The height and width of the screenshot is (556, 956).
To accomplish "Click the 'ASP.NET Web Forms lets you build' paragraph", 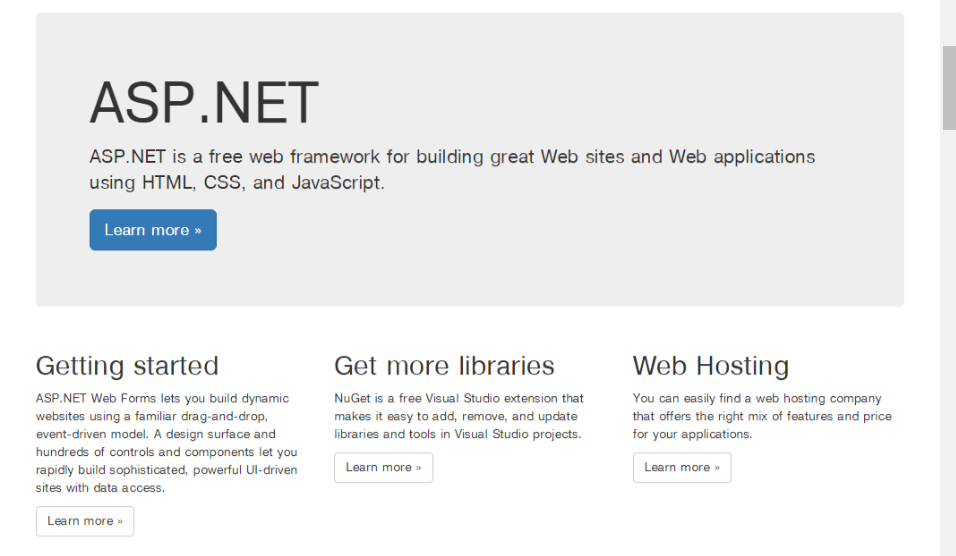I will coord(166,443).
